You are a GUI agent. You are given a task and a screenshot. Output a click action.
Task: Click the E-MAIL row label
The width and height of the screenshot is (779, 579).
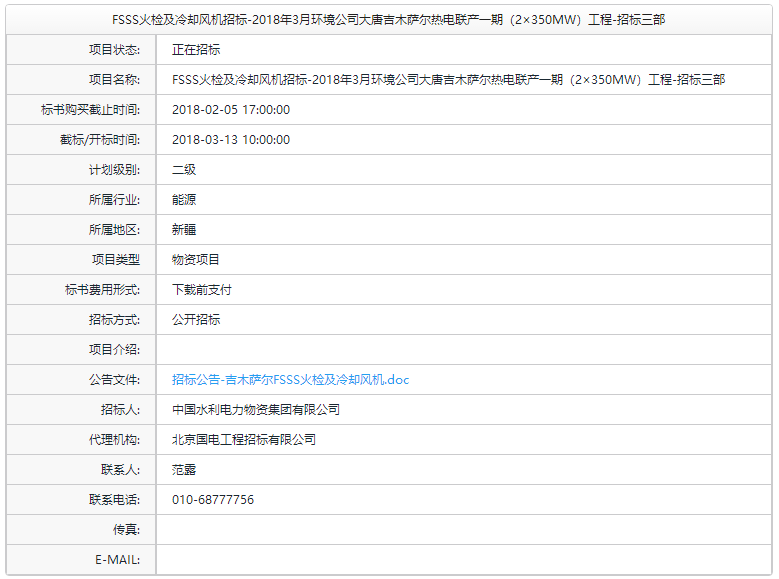click(x=117, y=560)
